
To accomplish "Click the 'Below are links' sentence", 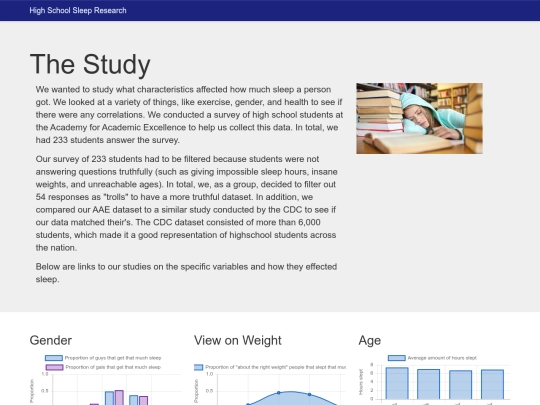I will coord(186,273).
